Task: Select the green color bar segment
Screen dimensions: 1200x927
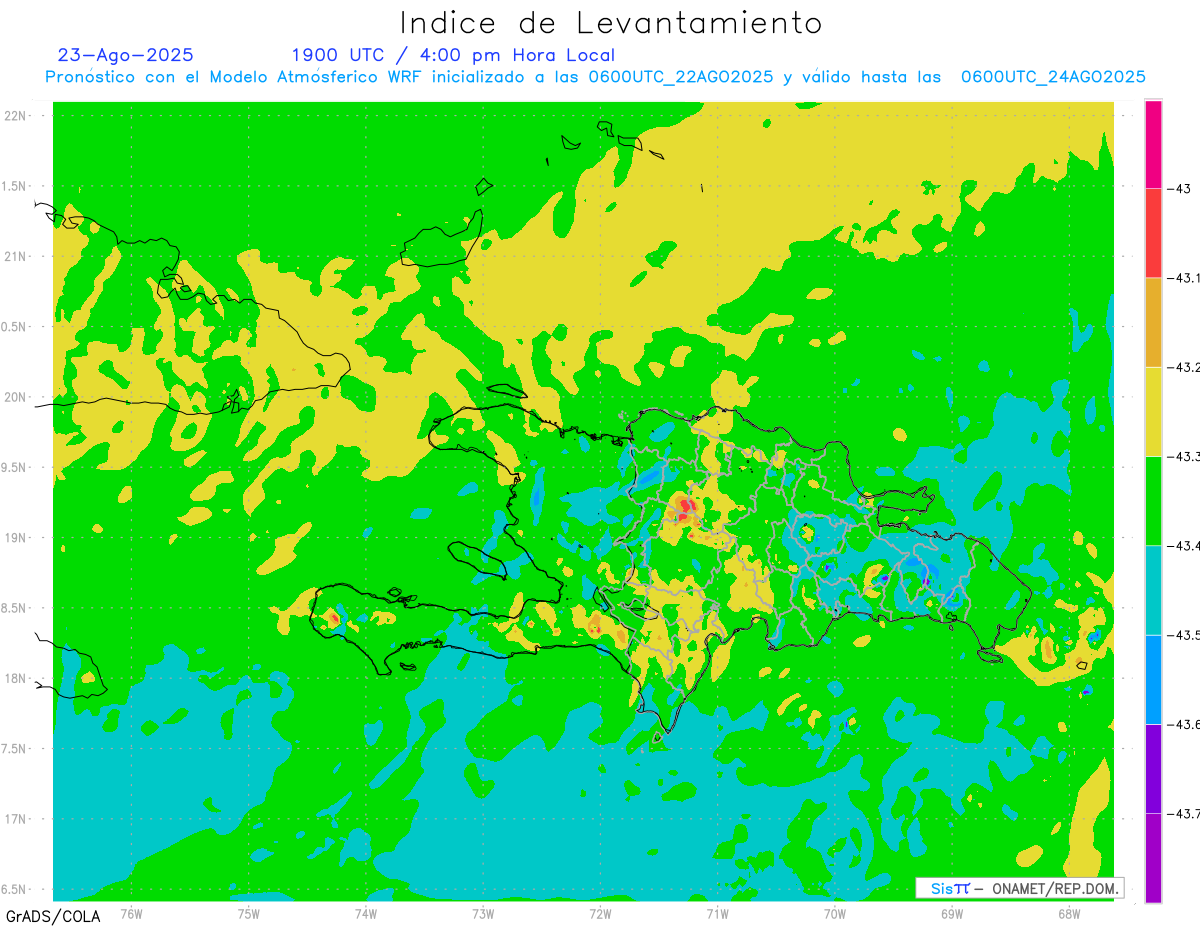Action: (1153, 500)
